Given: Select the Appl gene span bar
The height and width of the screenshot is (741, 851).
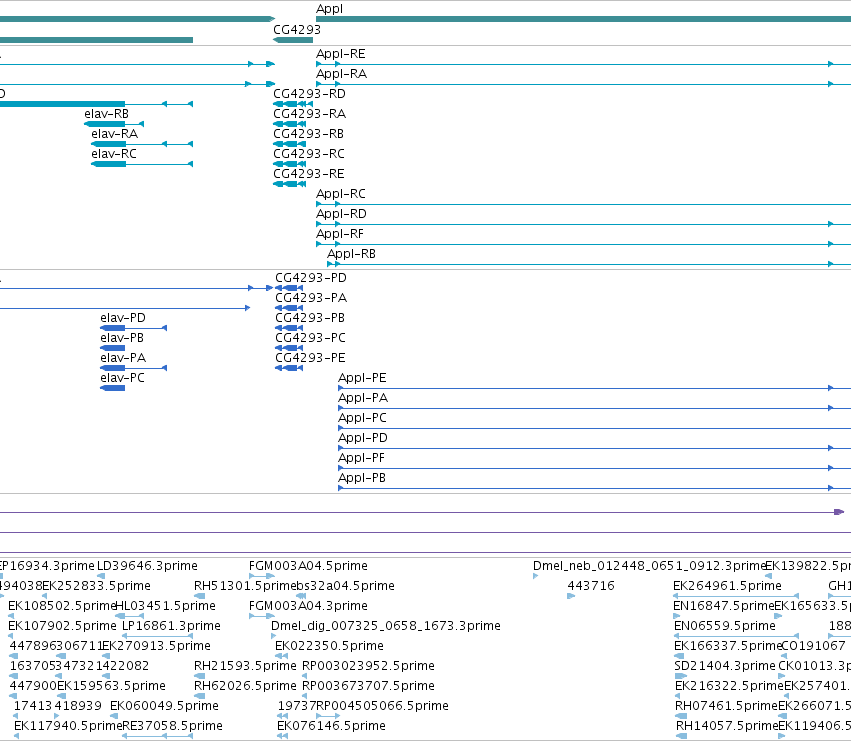Looking at the screenshot, I should [x=583, y=20].
